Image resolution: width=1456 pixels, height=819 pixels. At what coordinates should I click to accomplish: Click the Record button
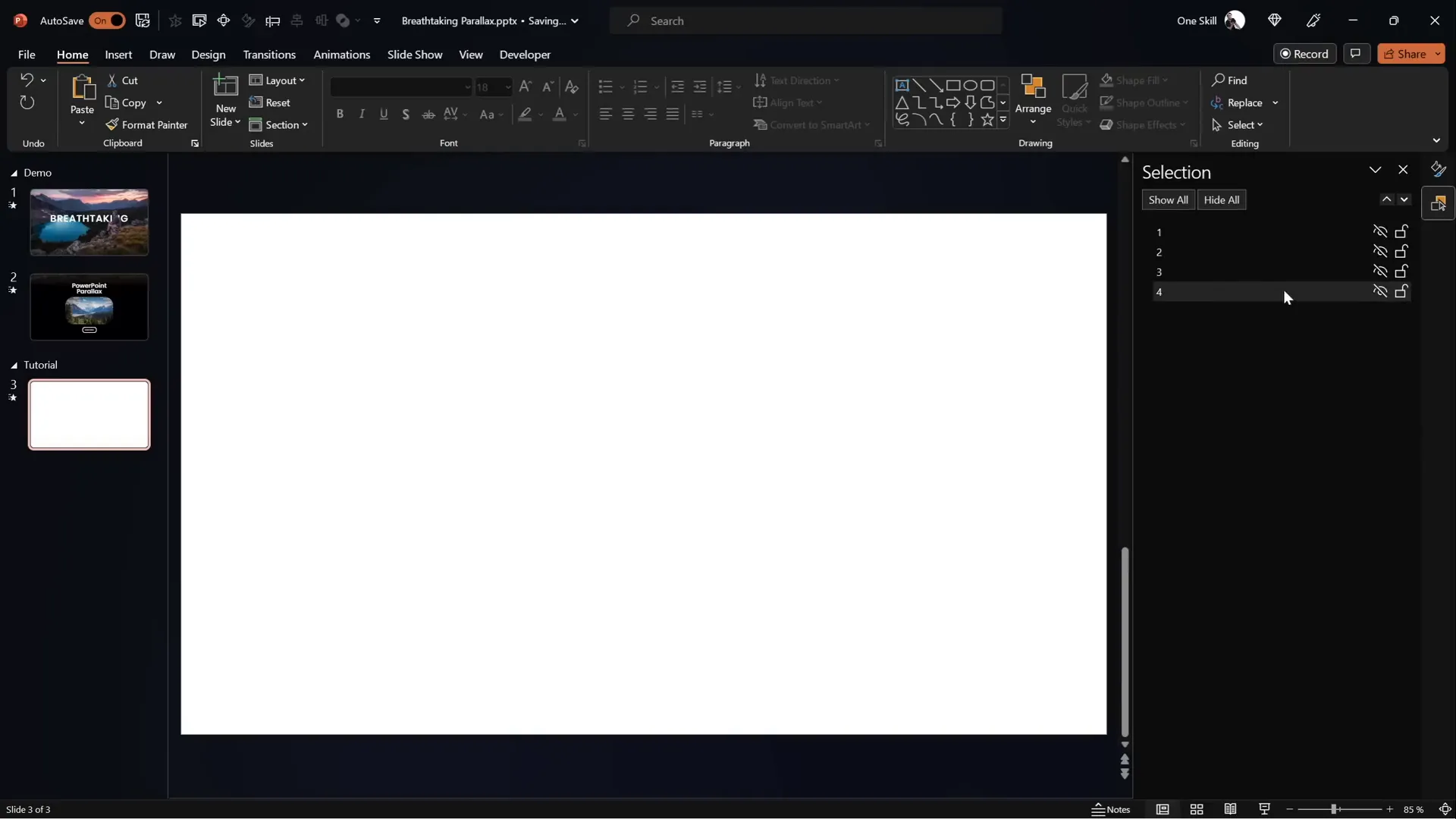tap(1306, 53)
